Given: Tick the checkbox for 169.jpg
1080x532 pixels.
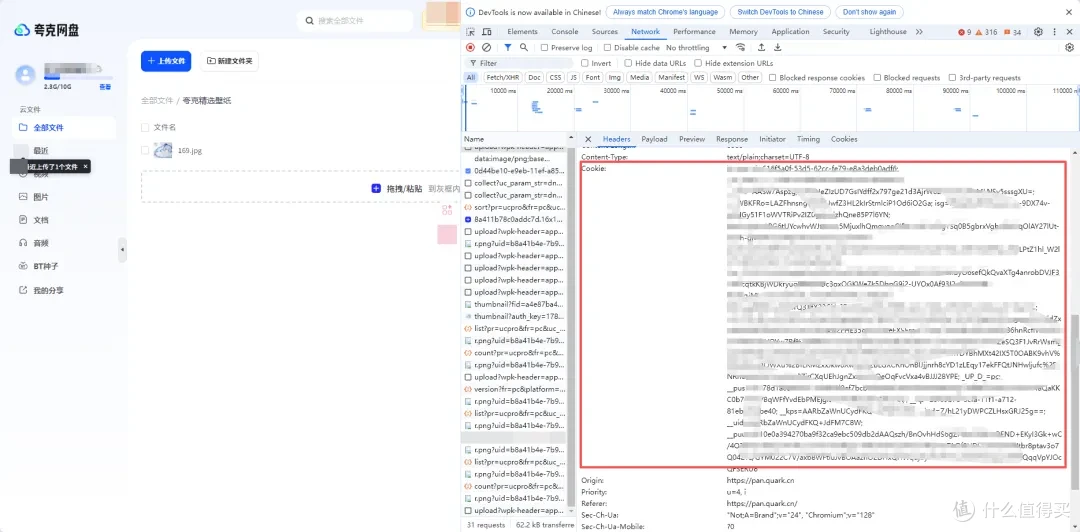Looking at the screenshot, I should click(x=145, y=150).
